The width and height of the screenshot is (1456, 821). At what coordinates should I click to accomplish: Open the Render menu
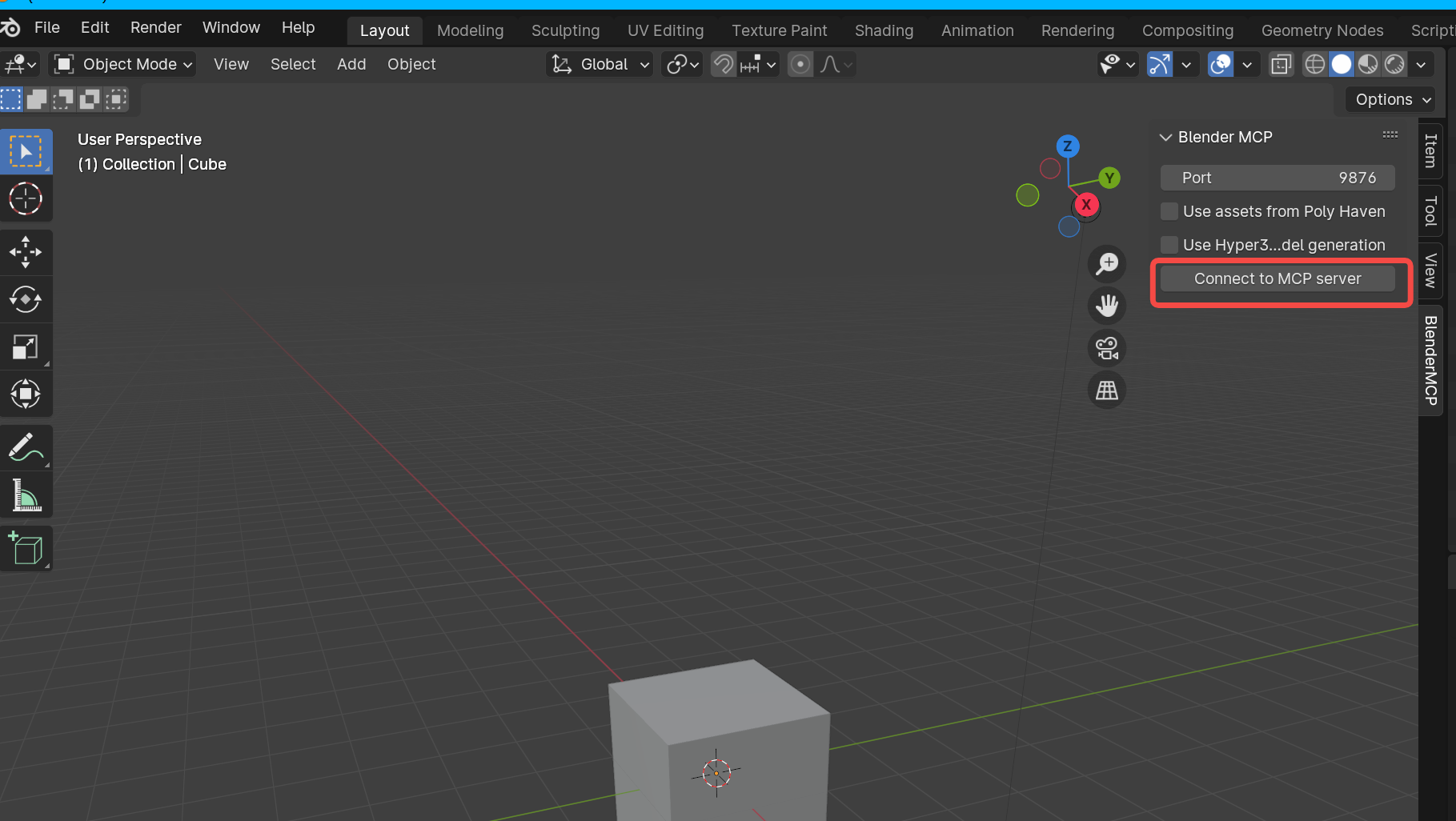(x=156, y=27)
